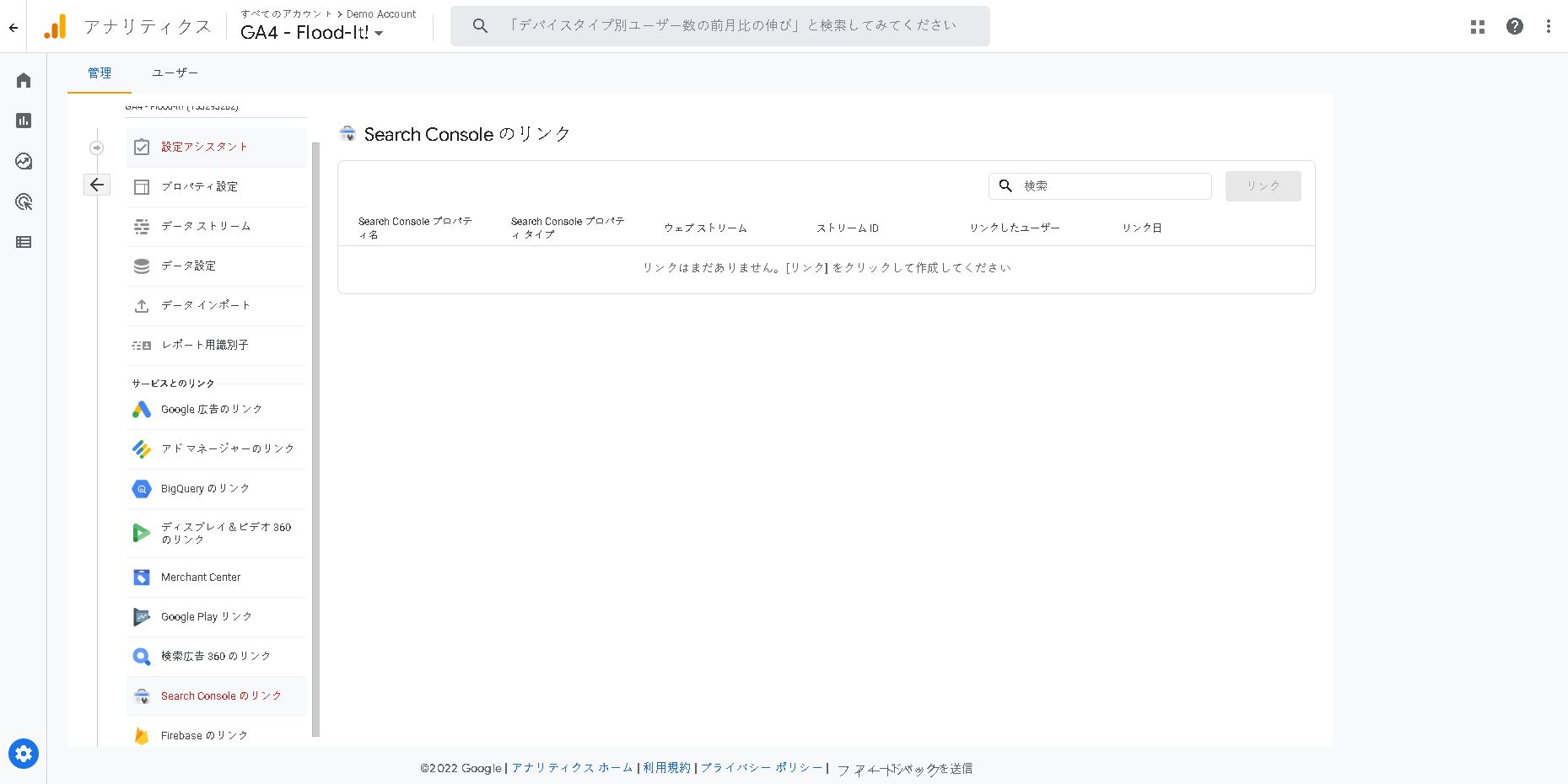1568x784 pixels.
Task: Open Google Play リンク item
Action: tap(217, 617)
